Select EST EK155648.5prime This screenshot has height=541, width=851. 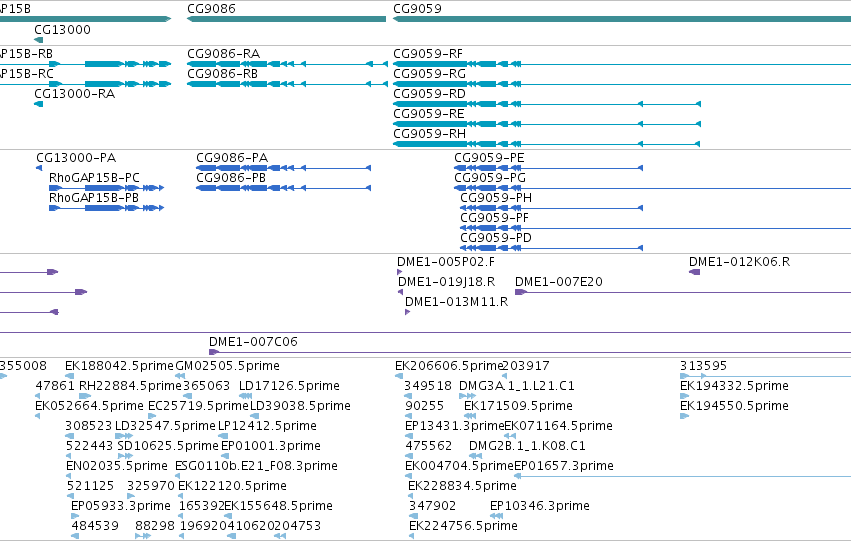(x=278, y=506)
